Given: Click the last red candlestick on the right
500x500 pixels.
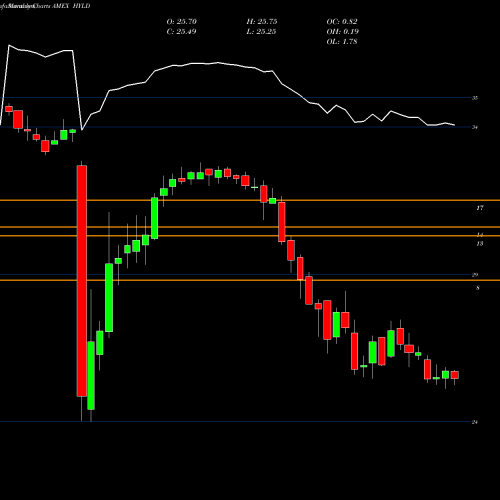Looking at the screenshot, I should (x=455, y=375).
